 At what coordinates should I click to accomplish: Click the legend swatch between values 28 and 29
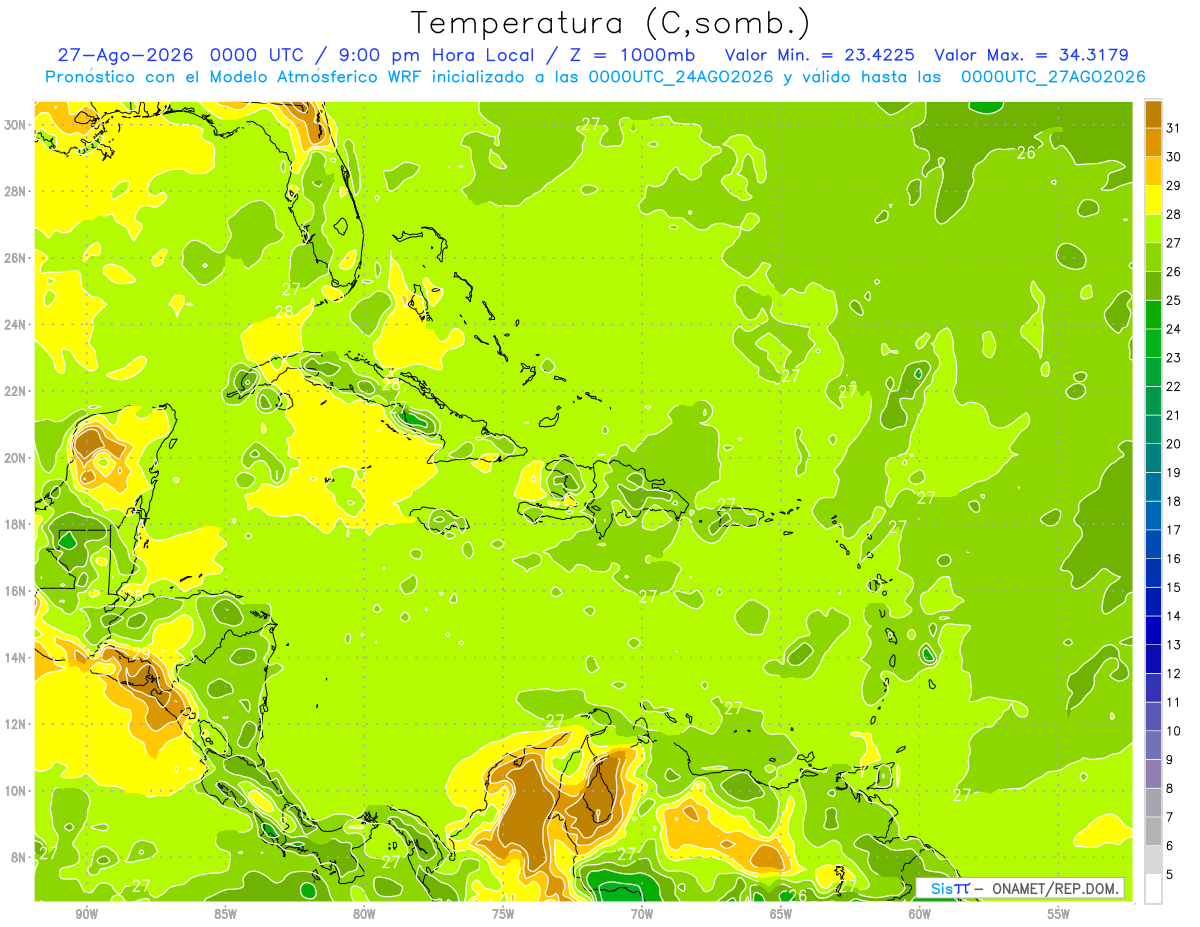pos(1153,200)
